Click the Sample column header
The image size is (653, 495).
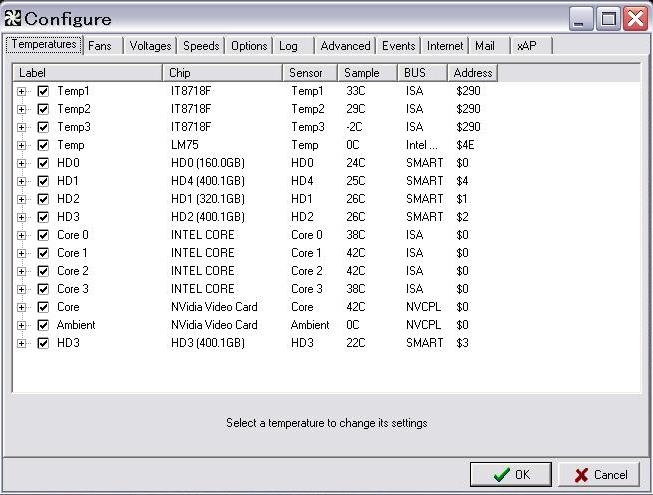point(368,73)
